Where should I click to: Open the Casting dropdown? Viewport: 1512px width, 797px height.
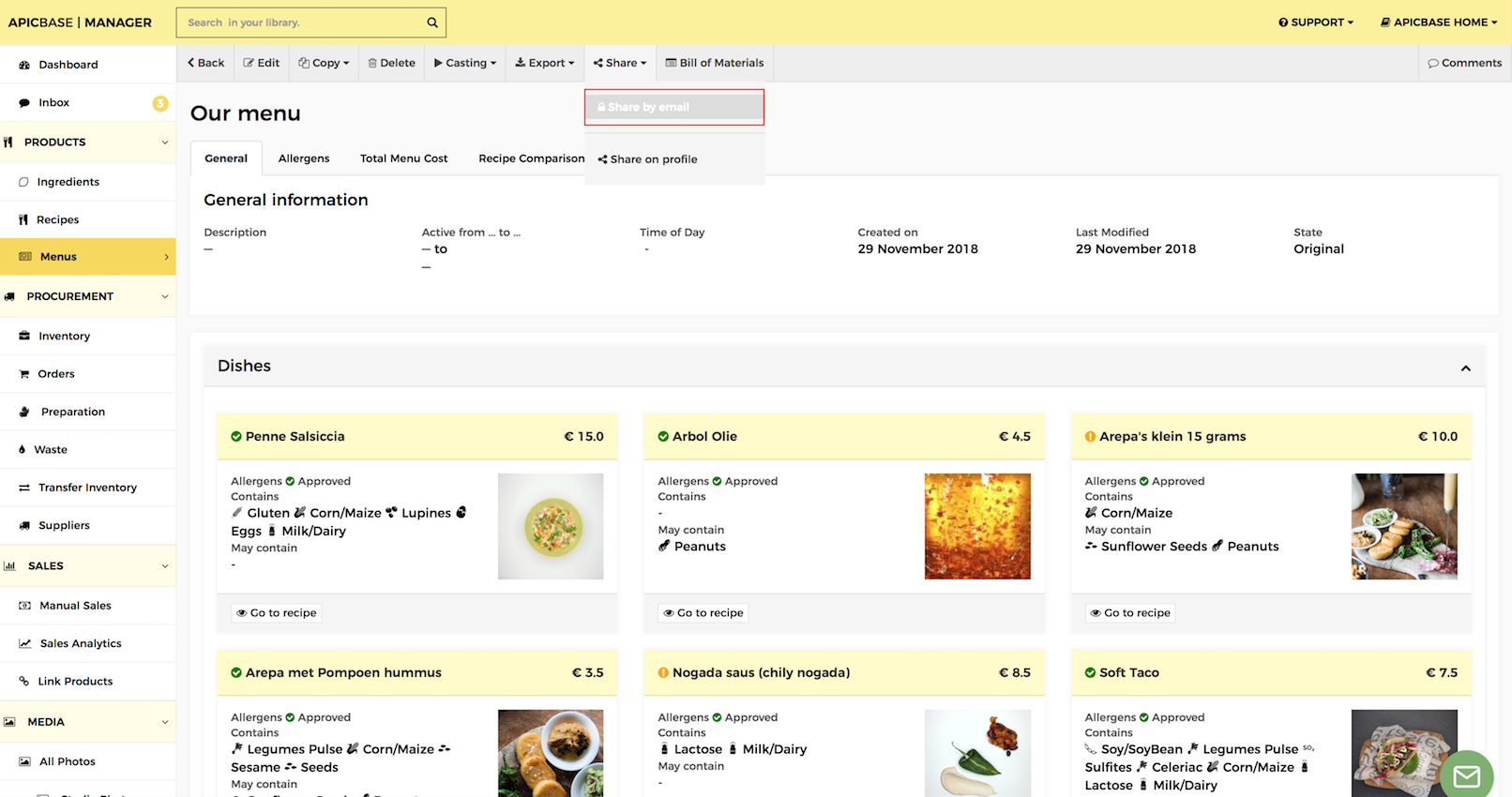465,63
